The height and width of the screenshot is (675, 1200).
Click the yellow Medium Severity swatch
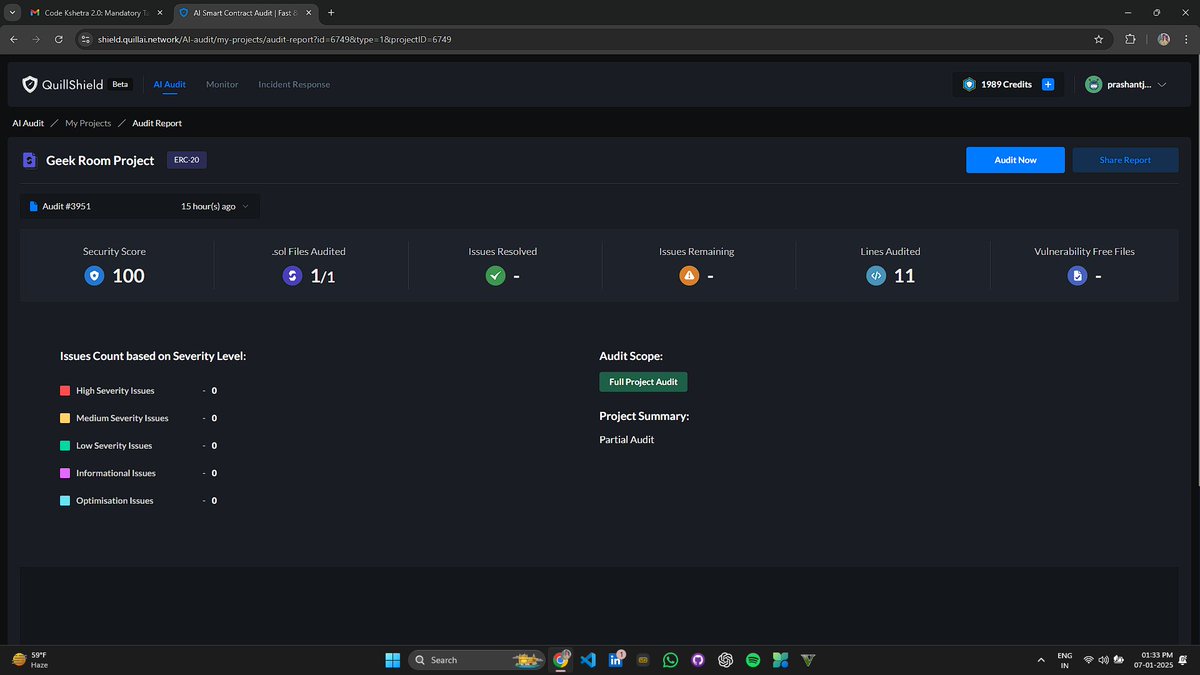pyautogui.click(x=65, y=418)
